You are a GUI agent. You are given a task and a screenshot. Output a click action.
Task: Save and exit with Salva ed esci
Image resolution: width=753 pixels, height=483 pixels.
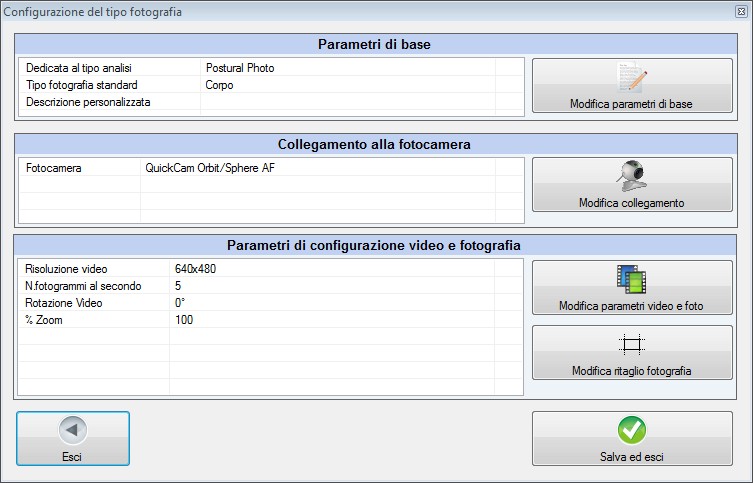[x=632, y=438]
